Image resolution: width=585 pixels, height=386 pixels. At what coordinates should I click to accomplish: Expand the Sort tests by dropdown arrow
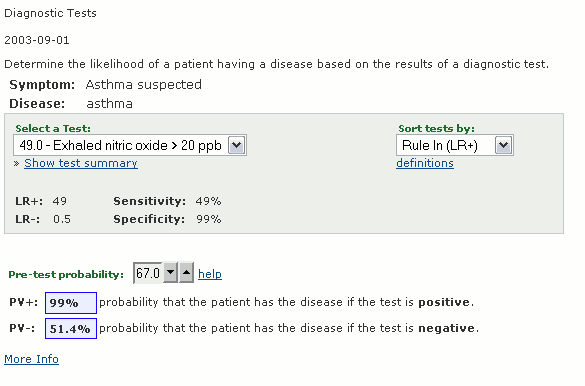503,145
